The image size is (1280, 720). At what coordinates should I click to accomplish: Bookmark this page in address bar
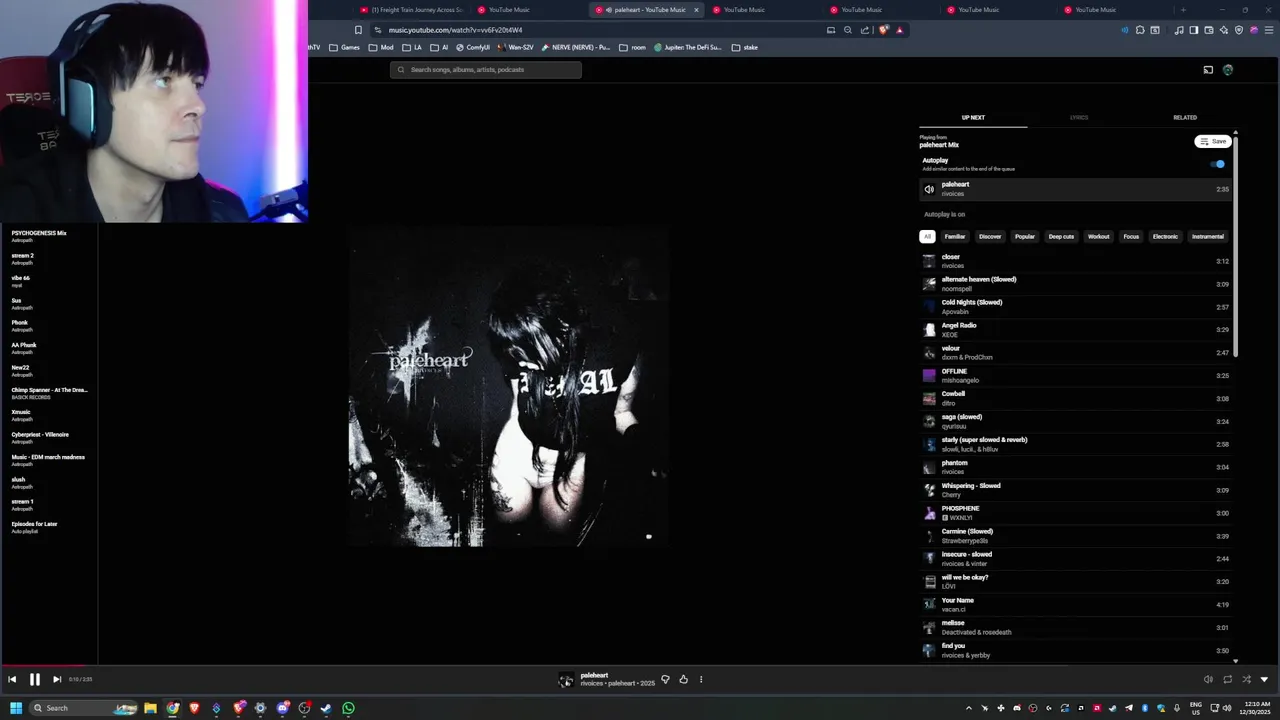358,30
